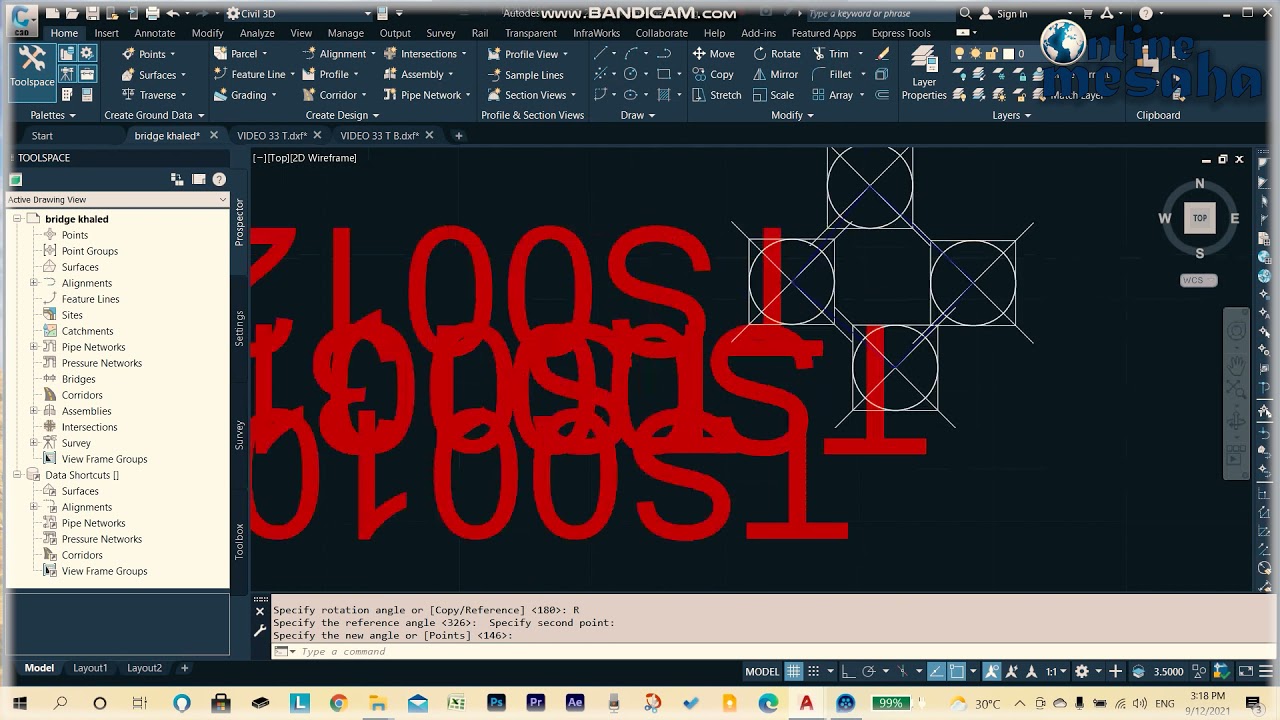Click the layer color swatch in Layers panel
The width and height of the screenshot is (1280, 720).
[x=1008, y=54]
